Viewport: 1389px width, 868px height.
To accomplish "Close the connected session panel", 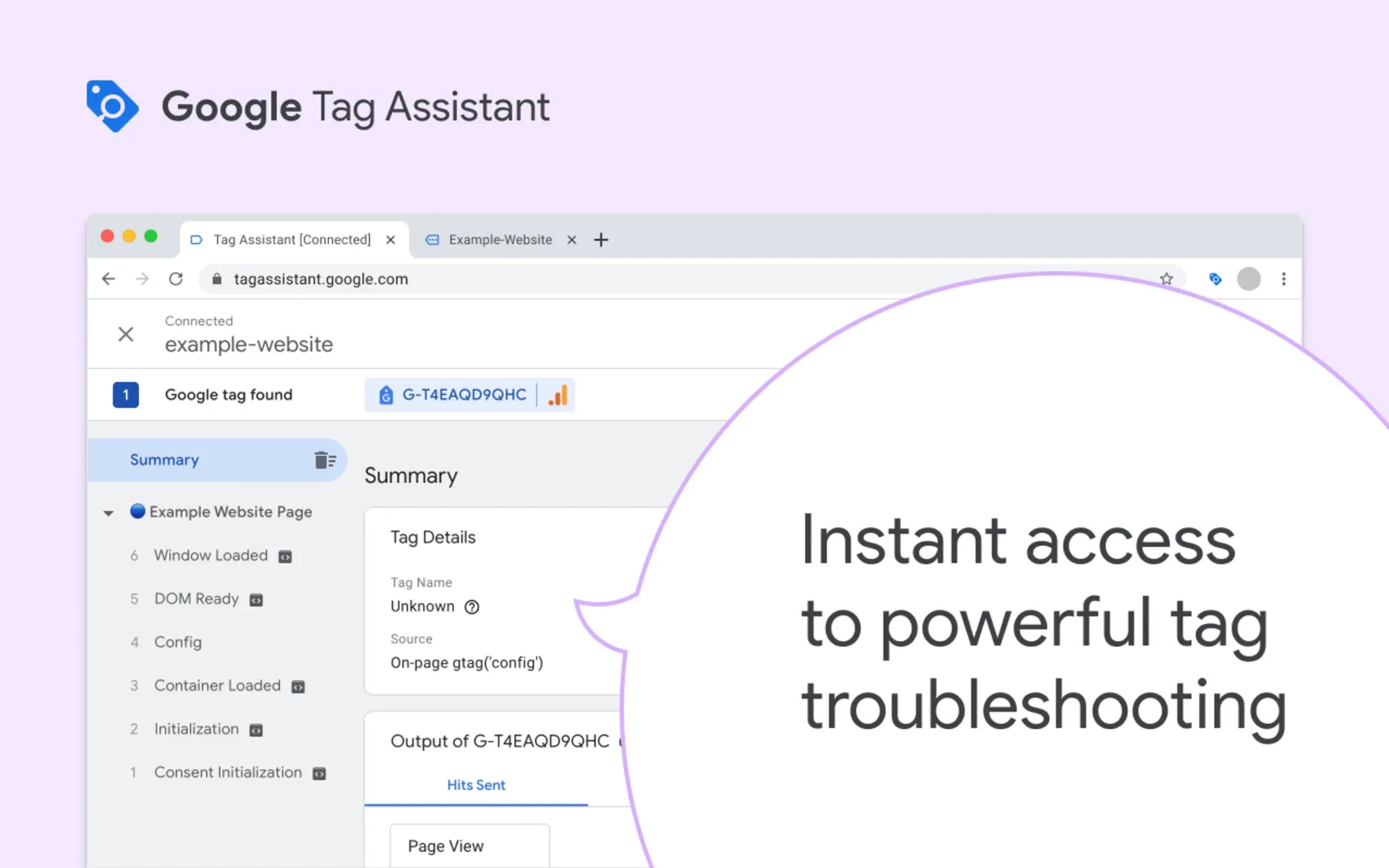I will click(126, 333).
